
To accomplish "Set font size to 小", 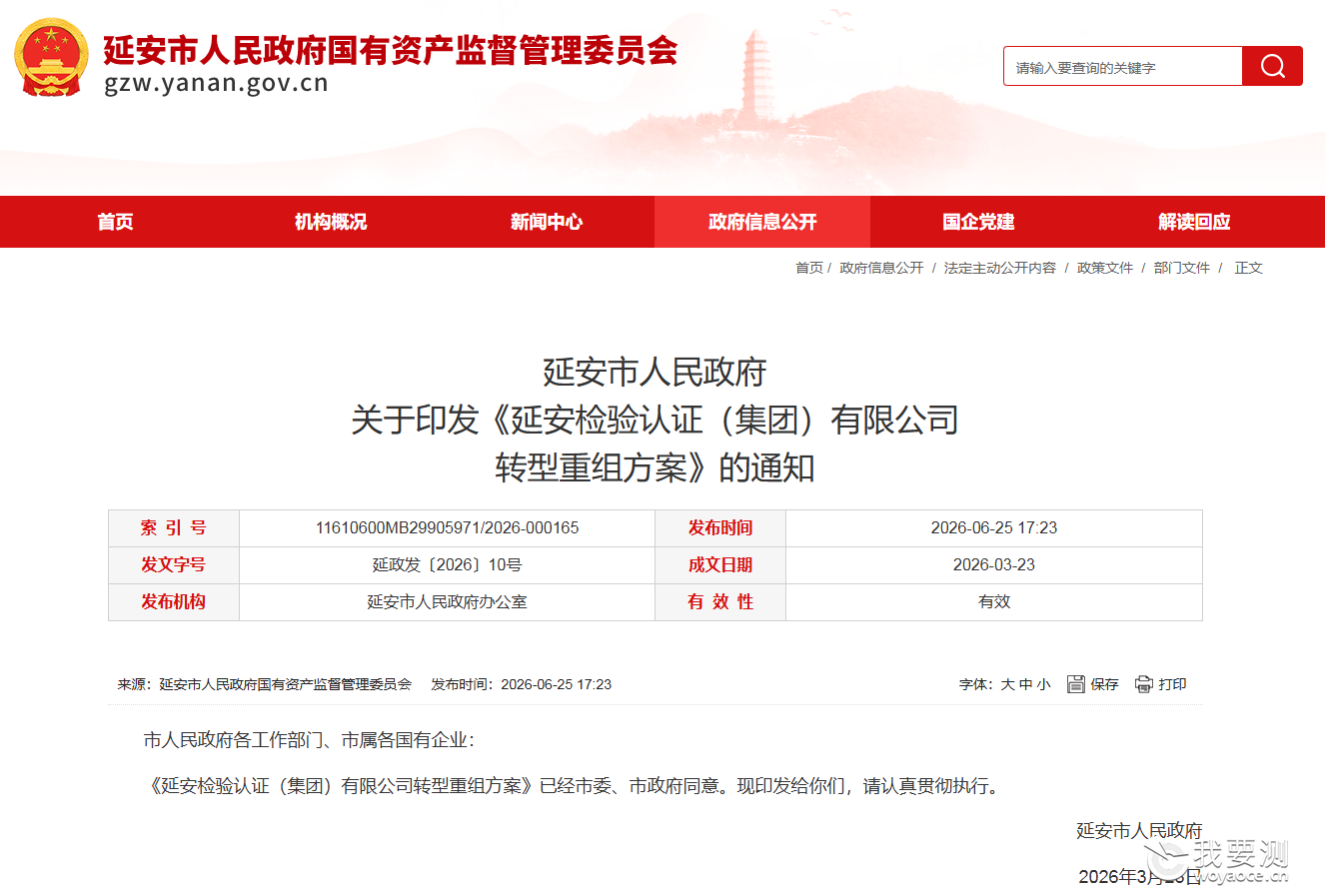I will [x=1044, y=684].
